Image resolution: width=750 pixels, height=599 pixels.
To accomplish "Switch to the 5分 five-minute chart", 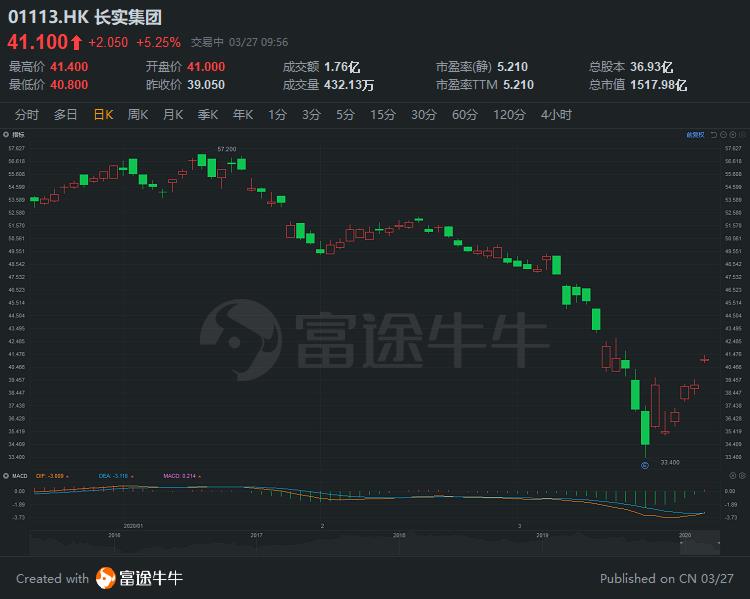I will point(345,115).
